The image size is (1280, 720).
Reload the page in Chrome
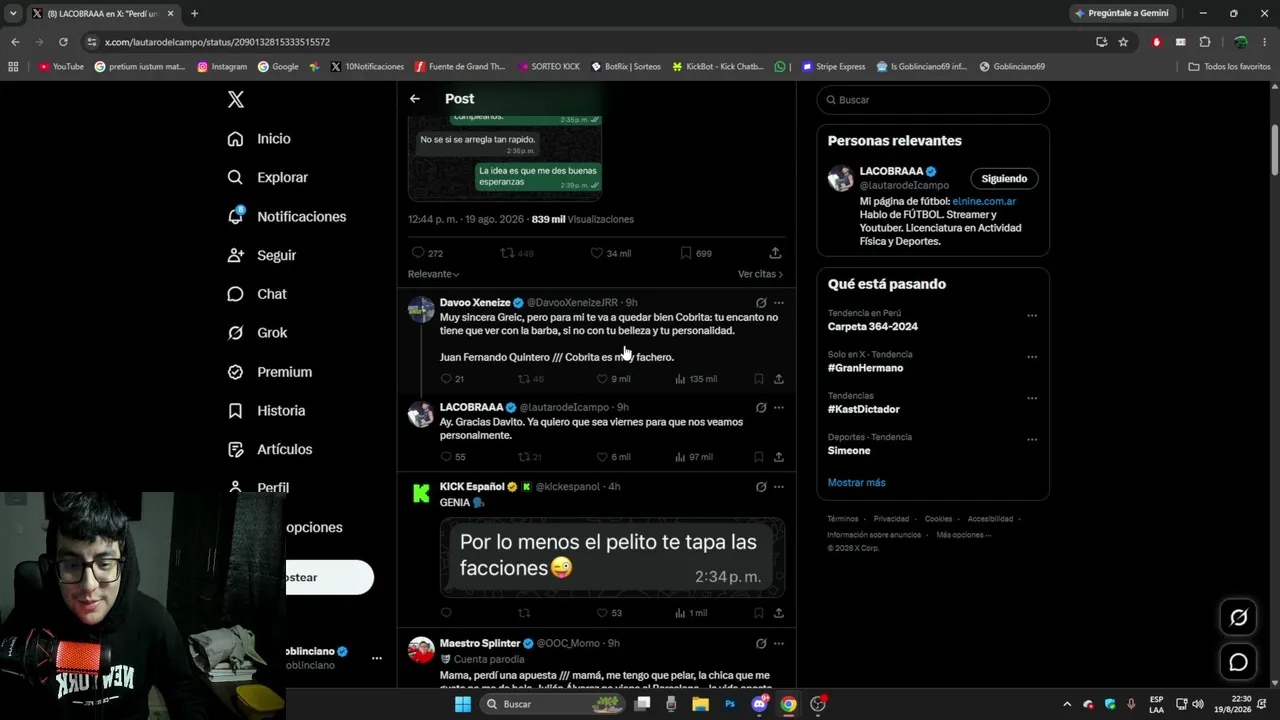63,42
